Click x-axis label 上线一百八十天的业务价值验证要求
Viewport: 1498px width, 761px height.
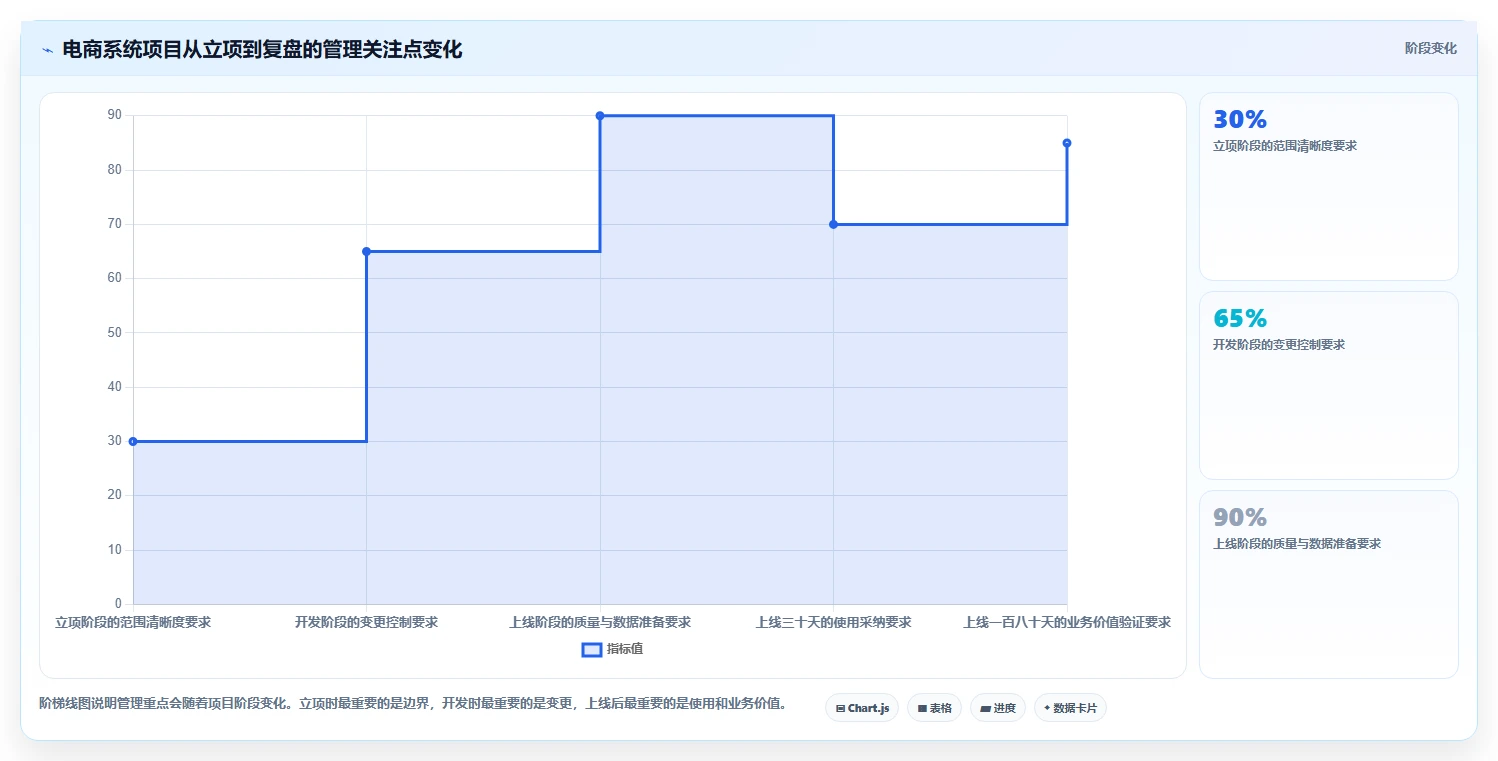tap(1067, 622)
